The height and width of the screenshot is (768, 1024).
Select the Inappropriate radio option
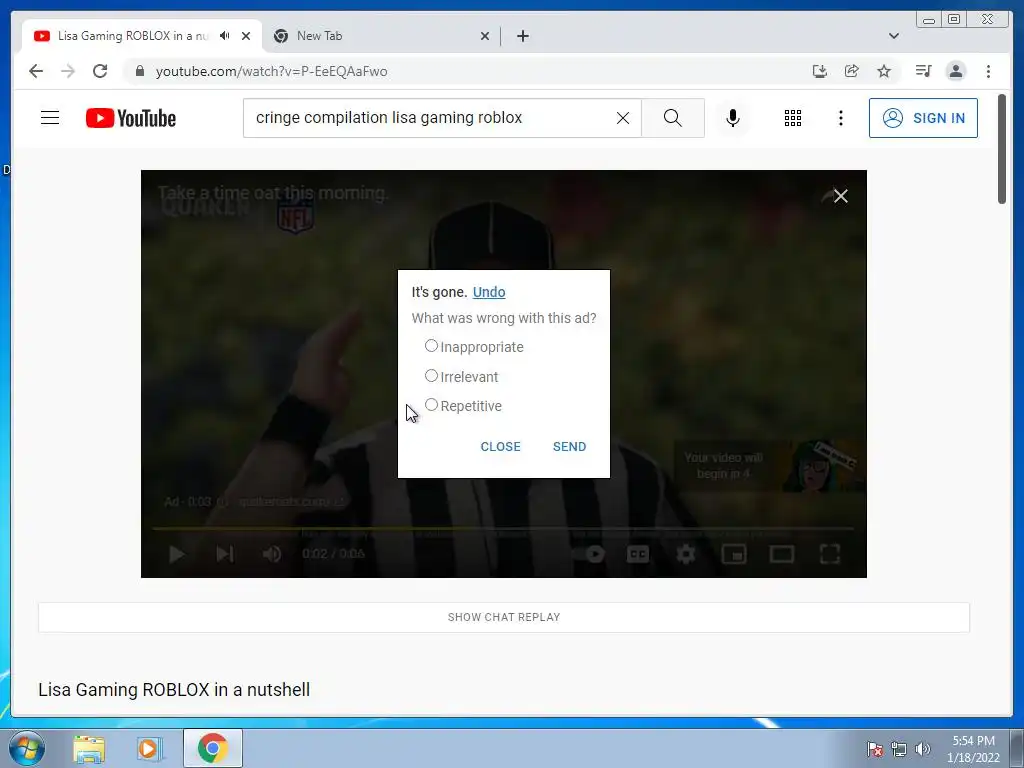431,345
